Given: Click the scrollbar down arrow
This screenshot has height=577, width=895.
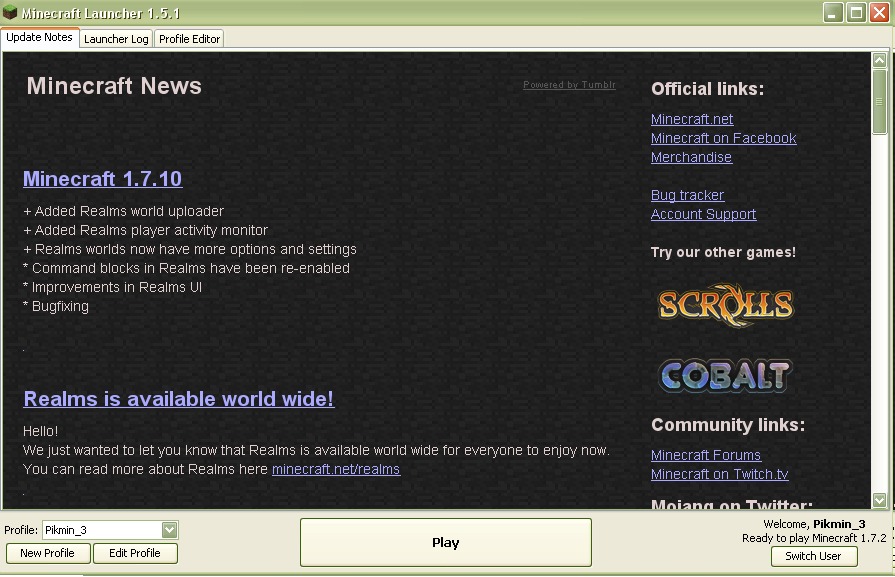Looking at the screenshot, I should coord(880,501).
